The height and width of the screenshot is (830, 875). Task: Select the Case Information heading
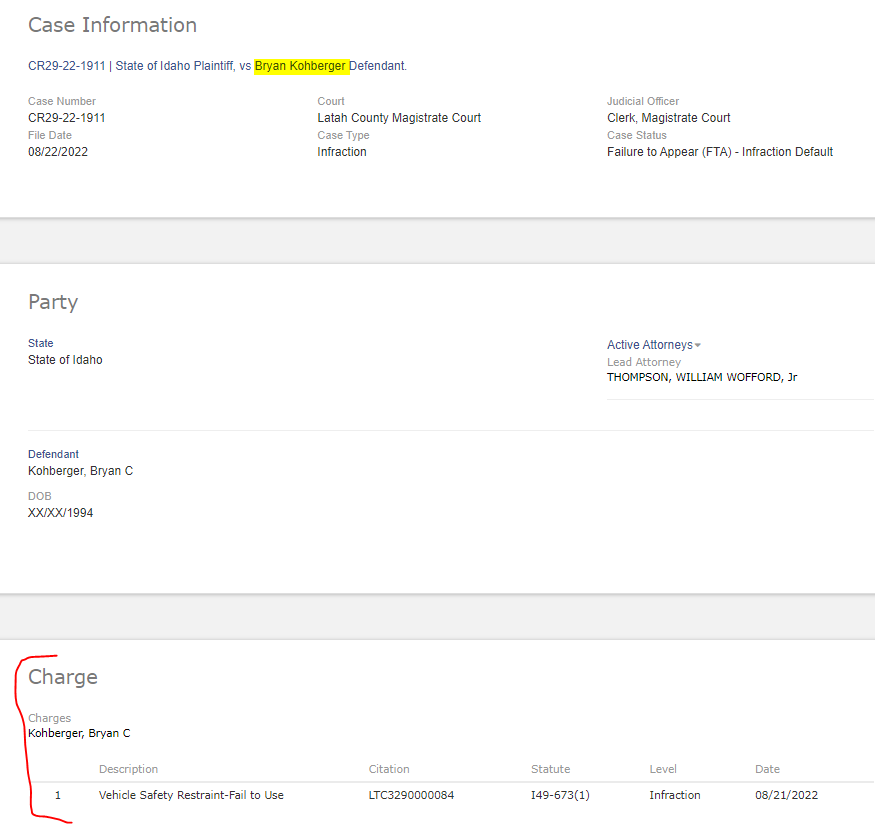tap(112, 25)
